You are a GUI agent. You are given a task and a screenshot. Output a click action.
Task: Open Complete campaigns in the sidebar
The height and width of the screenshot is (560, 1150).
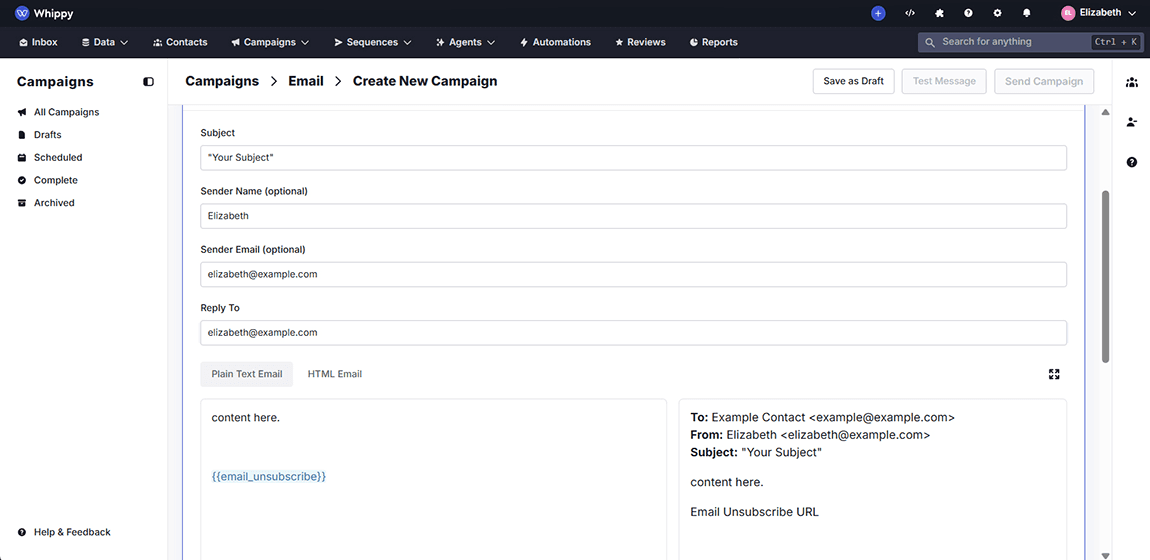pyautogui.click(x=48, y=180)
